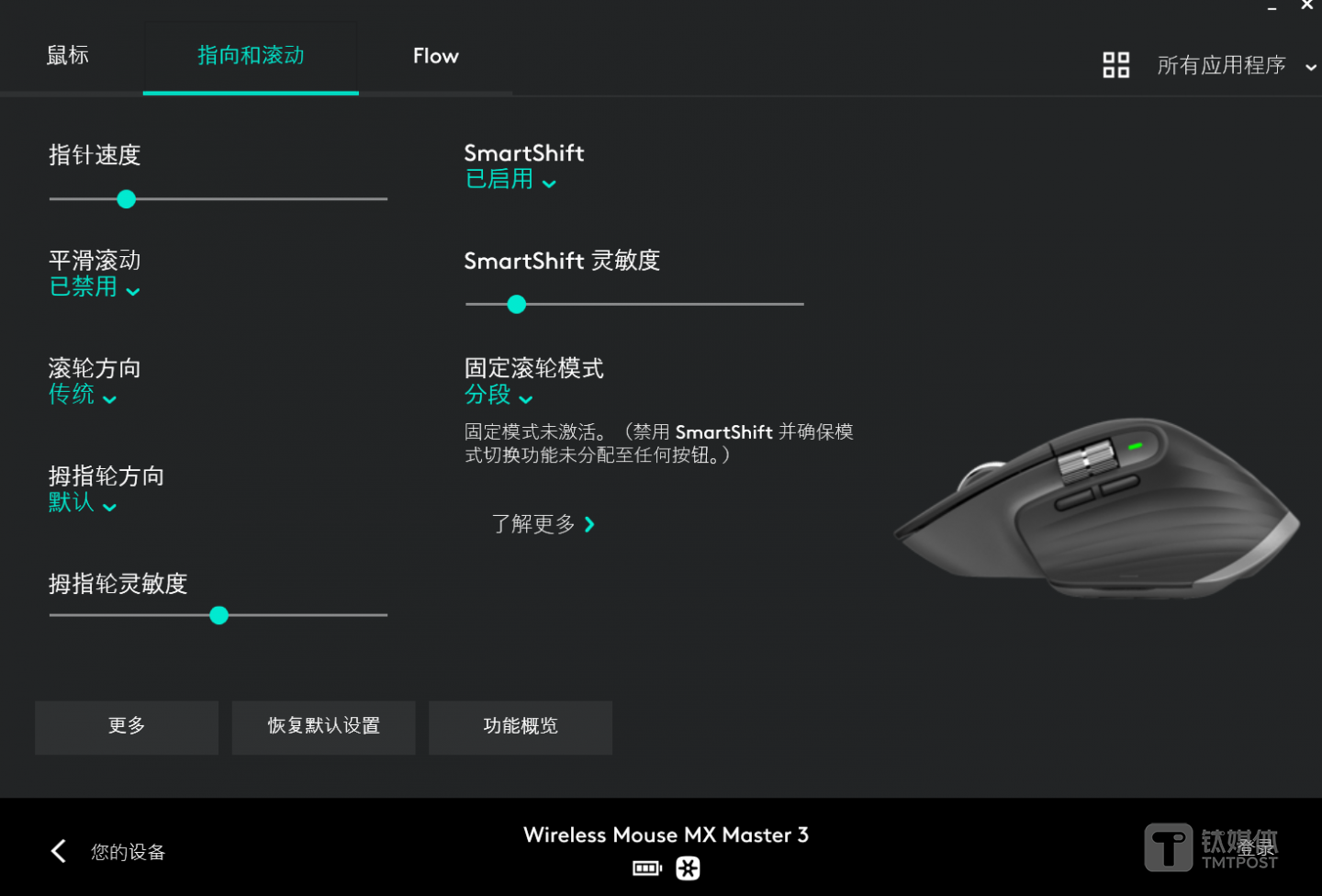This screenshot has height=896, width=1322.
Task: Switch to the 鼠标 tab
Action: (66, 55)
